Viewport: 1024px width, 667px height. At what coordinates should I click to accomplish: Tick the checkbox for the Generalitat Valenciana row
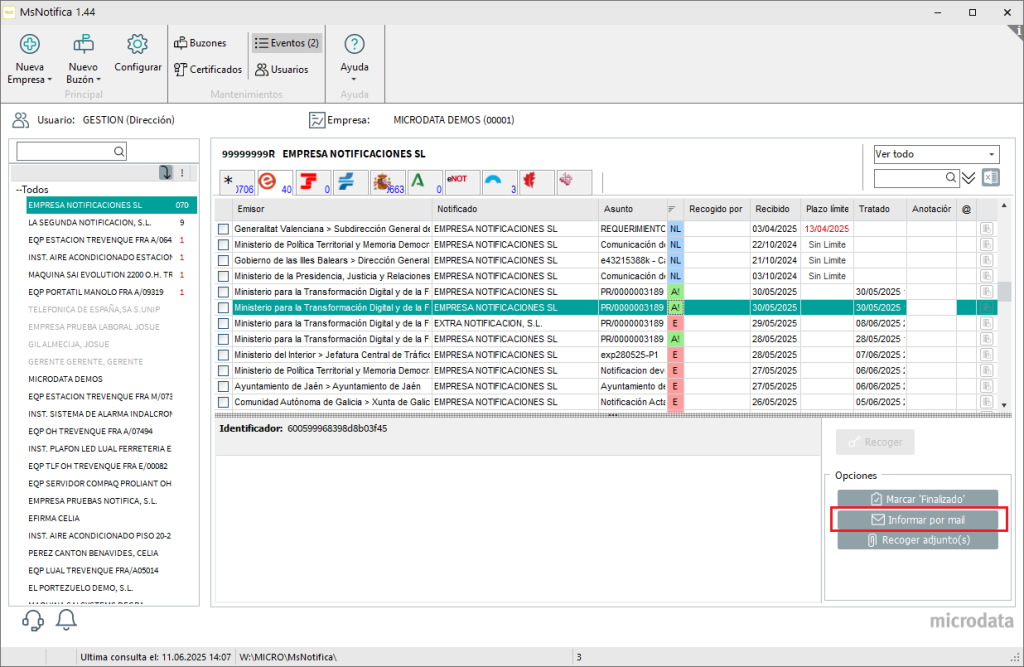[223, 229]
